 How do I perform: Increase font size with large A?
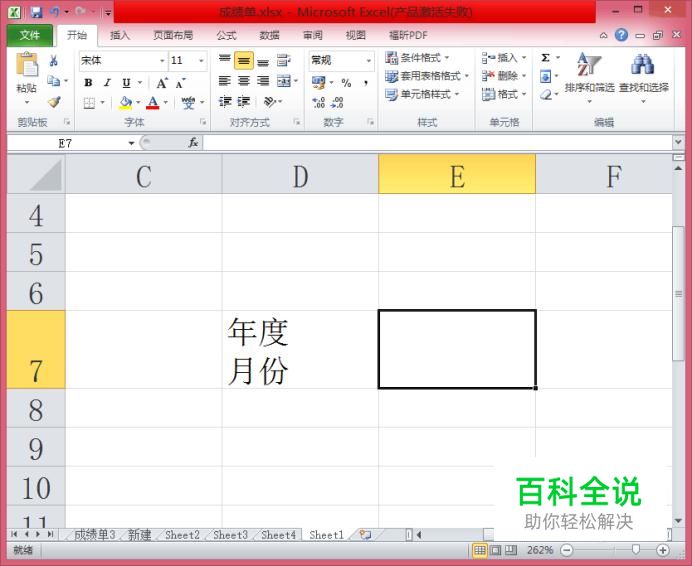click(162, 83)
